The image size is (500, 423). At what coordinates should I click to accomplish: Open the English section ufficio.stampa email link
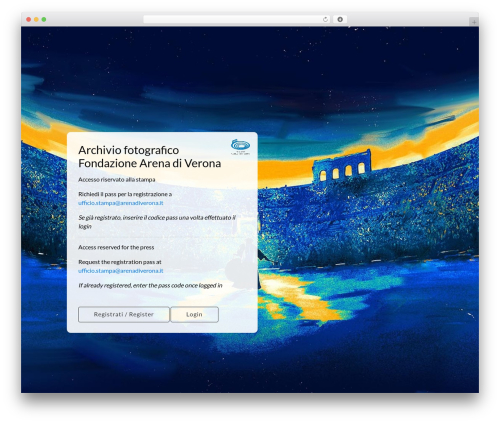click(x=121, y=271)
